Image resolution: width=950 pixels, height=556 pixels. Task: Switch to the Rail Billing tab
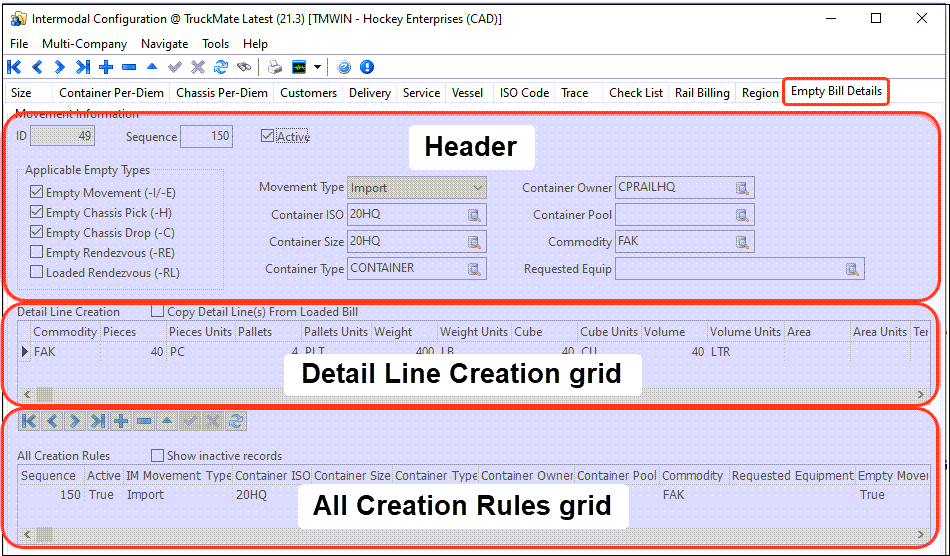pyautogui.click(x=701, y=93)
